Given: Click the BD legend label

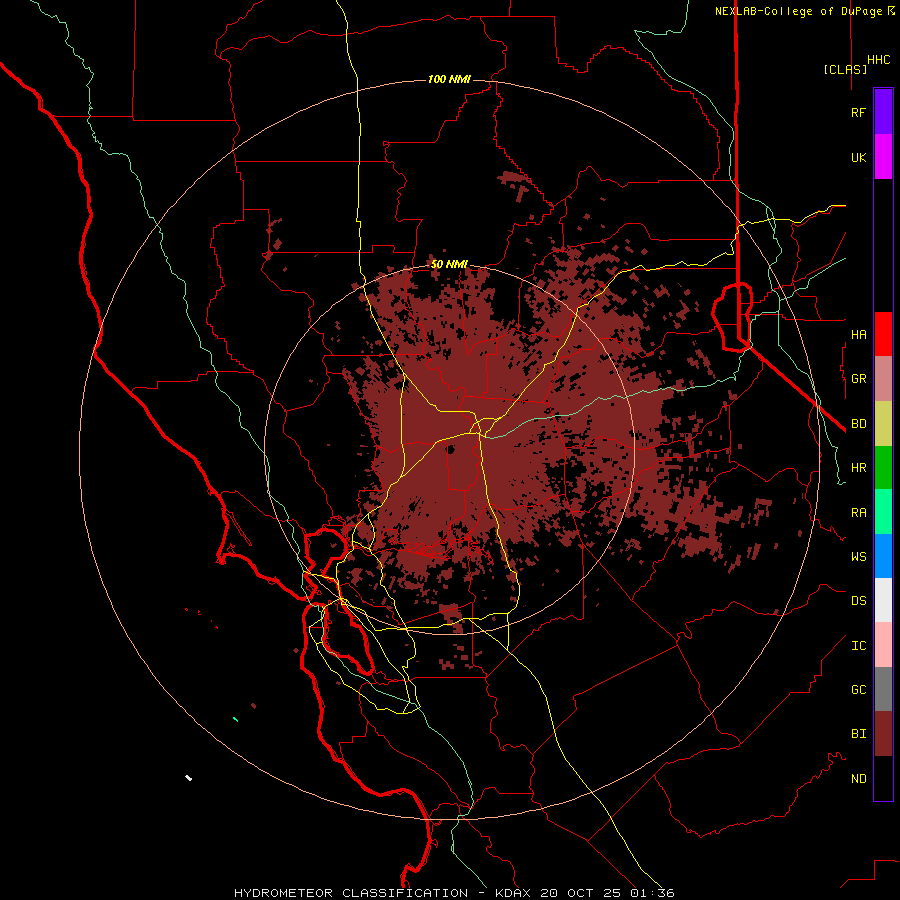Looking at the screenshot, I should tap(858, 424).
